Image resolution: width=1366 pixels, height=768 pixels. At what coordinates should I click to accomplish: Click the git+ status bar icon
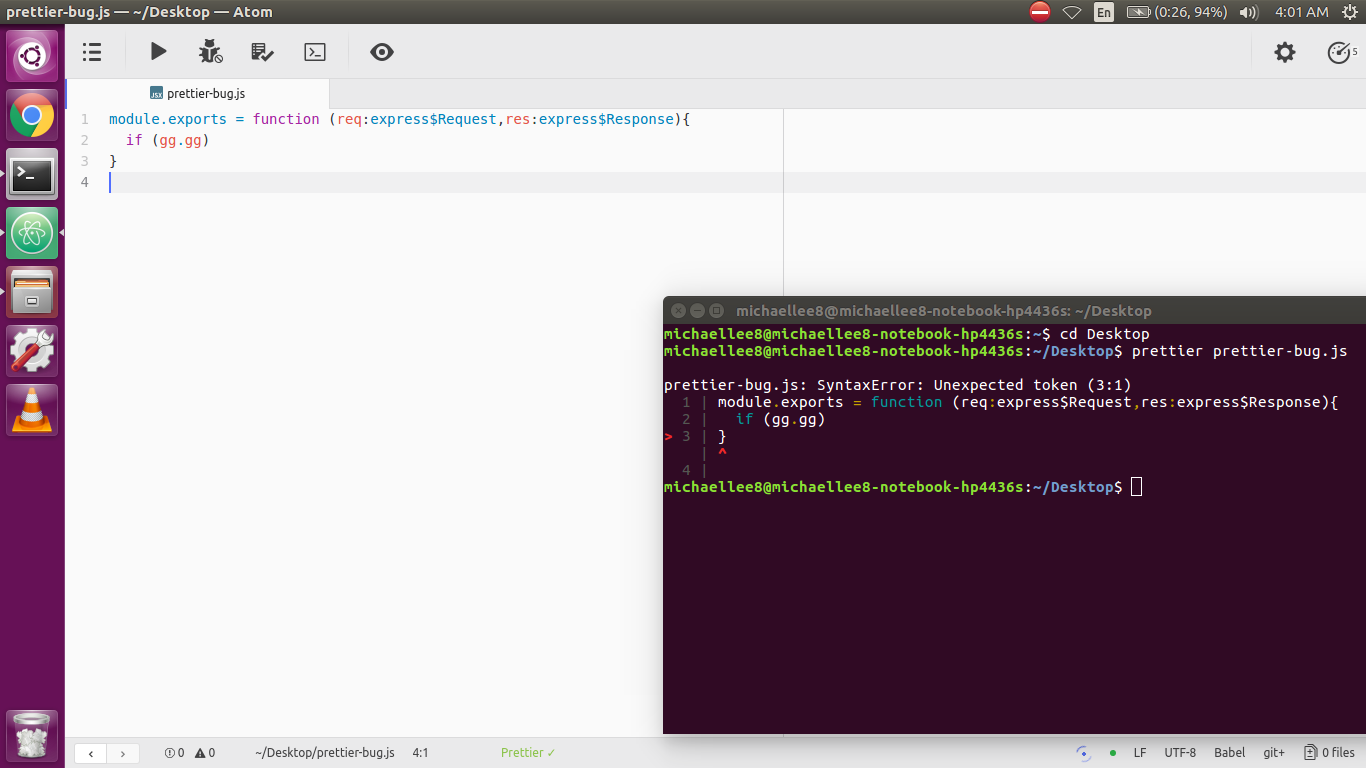1274,752
